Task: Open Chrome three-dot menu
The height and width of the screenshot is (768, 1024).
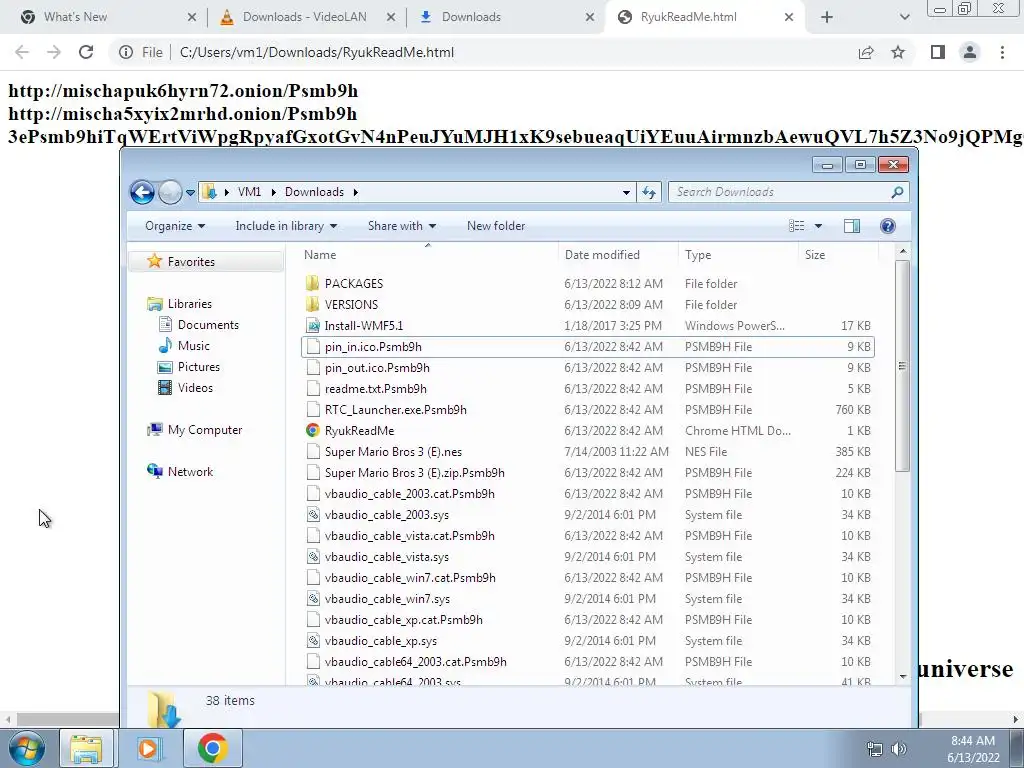Action: [x=1002, y=52]
